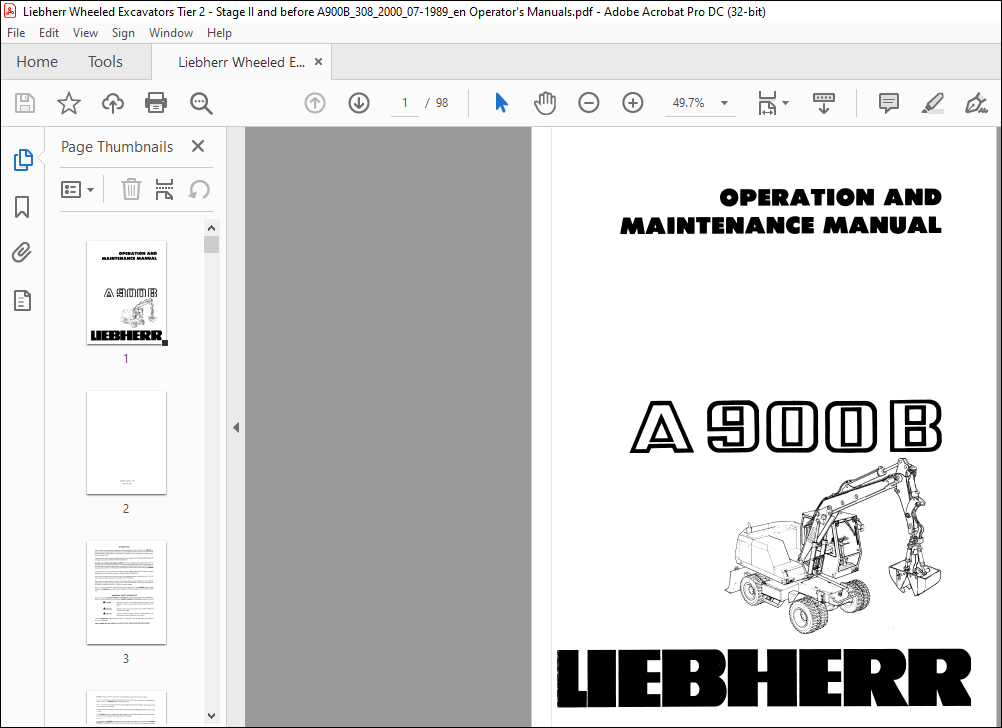Open the View menu
This screenshot has height=728, width=1002.
pos(85,33)
